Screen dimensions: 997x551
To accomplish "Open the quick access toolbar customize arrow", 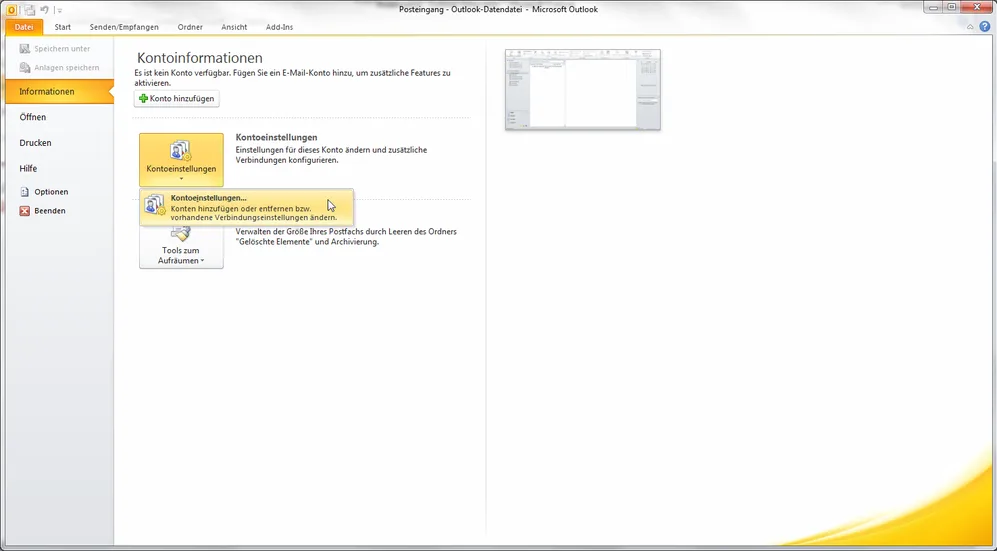I will pos(58,10).
